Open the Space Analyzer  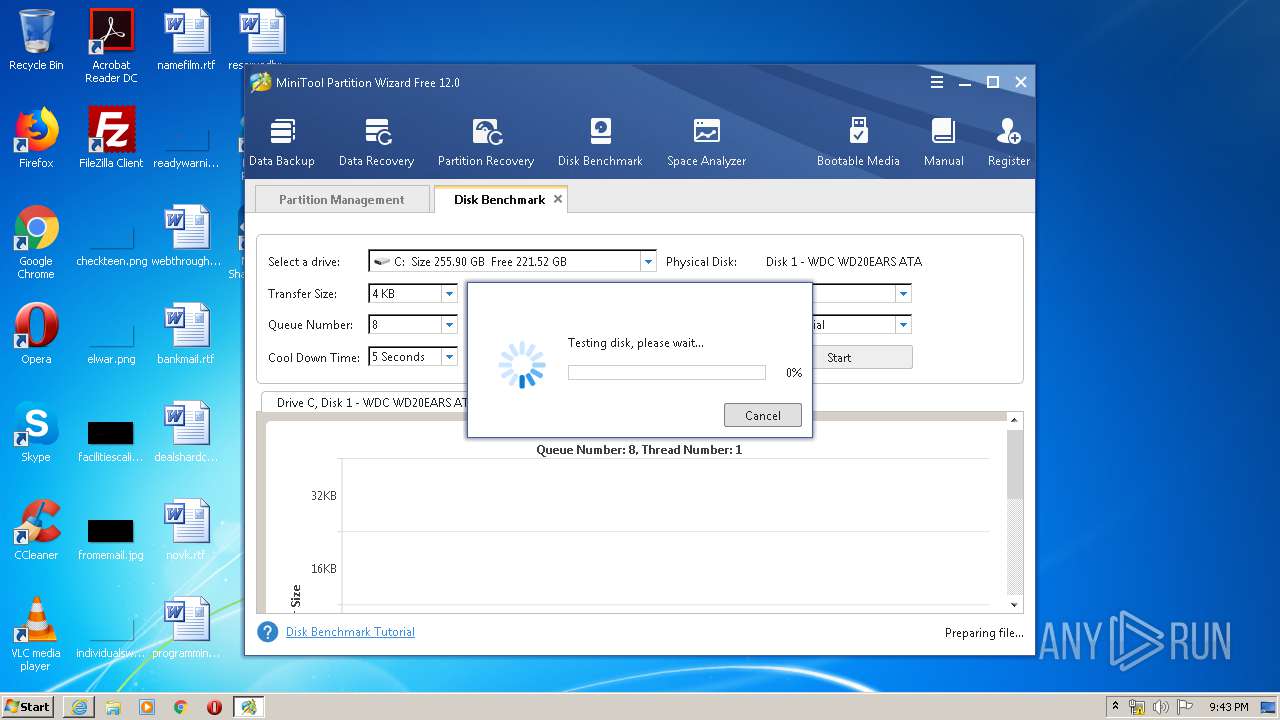point(706,142)
